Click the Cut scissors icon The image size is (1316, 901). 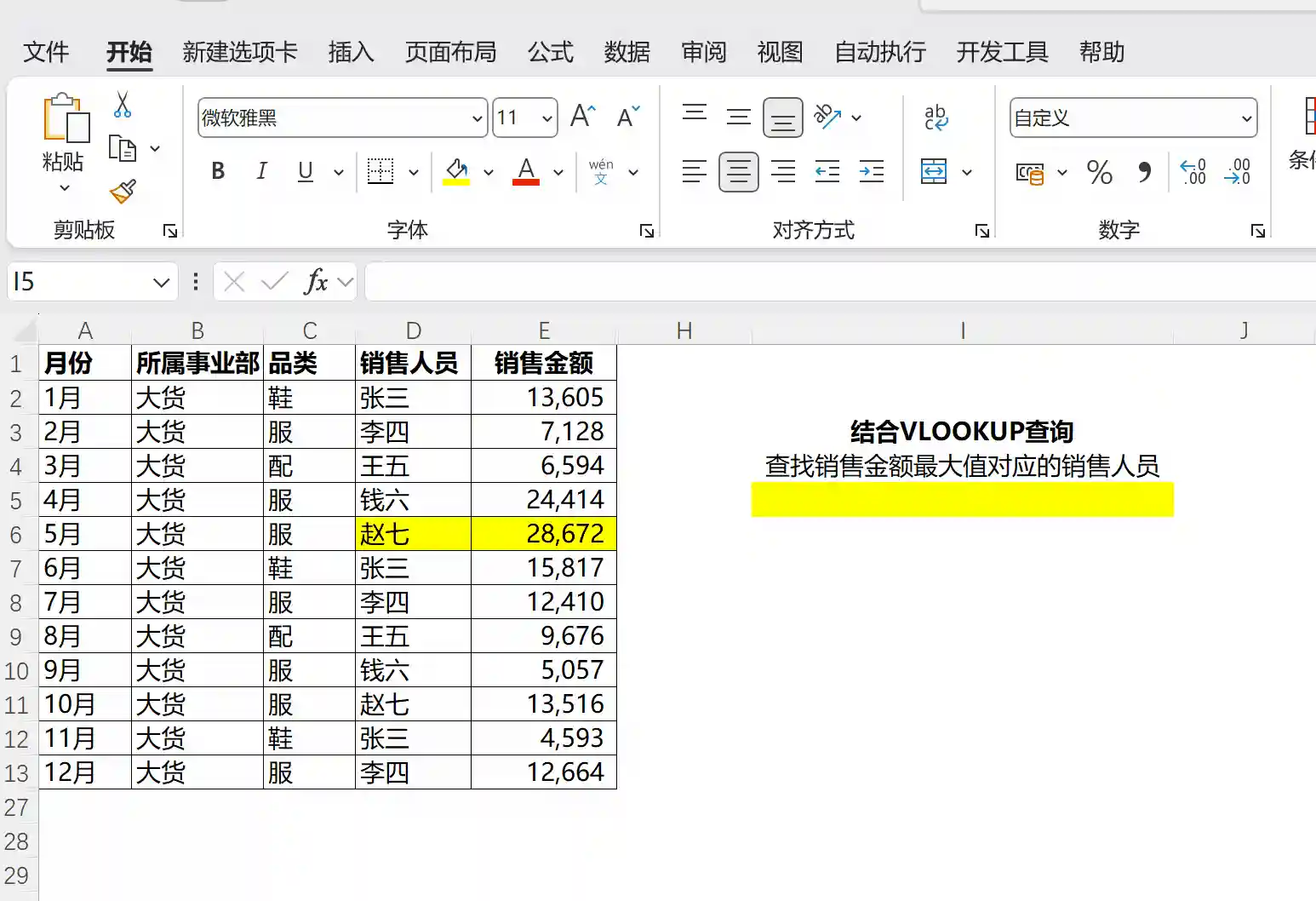(x=123, y=105)
